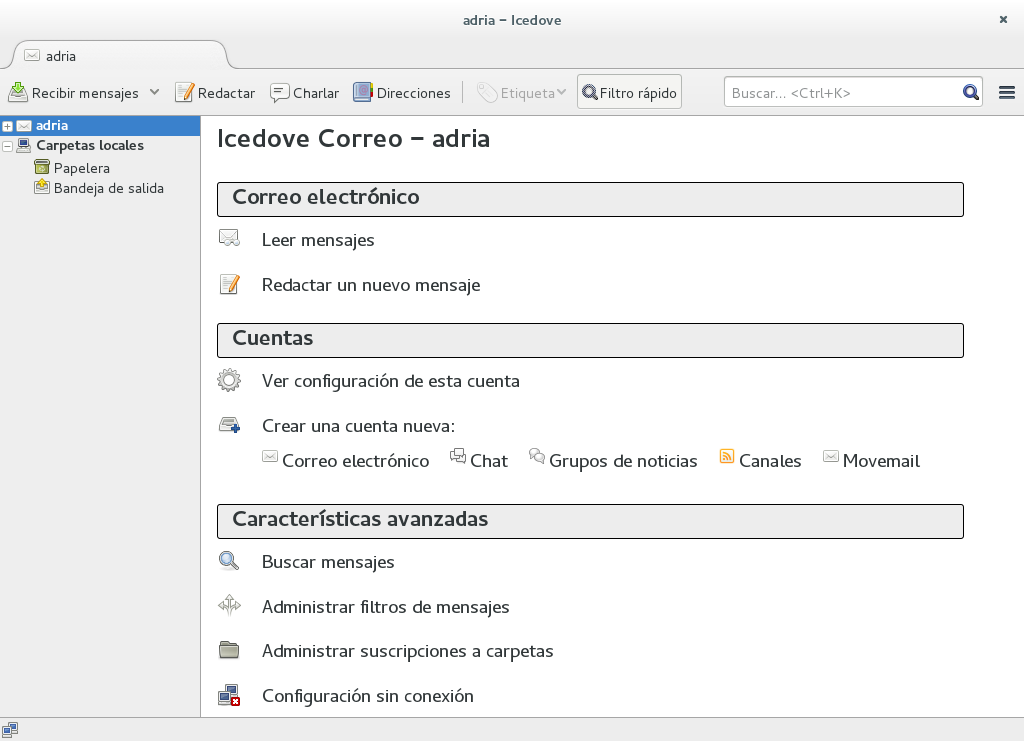Click the Leer mensajes link
This screenshot has width=1024, height=741.
(317, 240)
